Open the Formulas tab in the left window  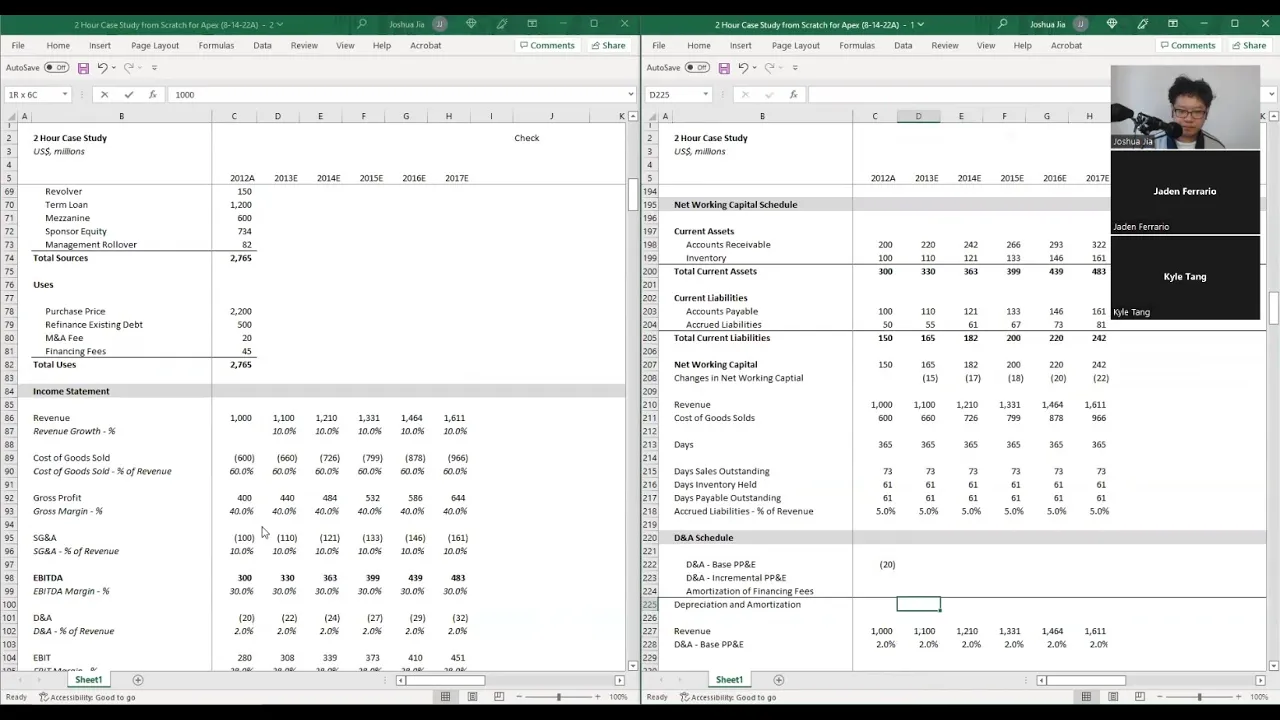[x=216, y=45]
